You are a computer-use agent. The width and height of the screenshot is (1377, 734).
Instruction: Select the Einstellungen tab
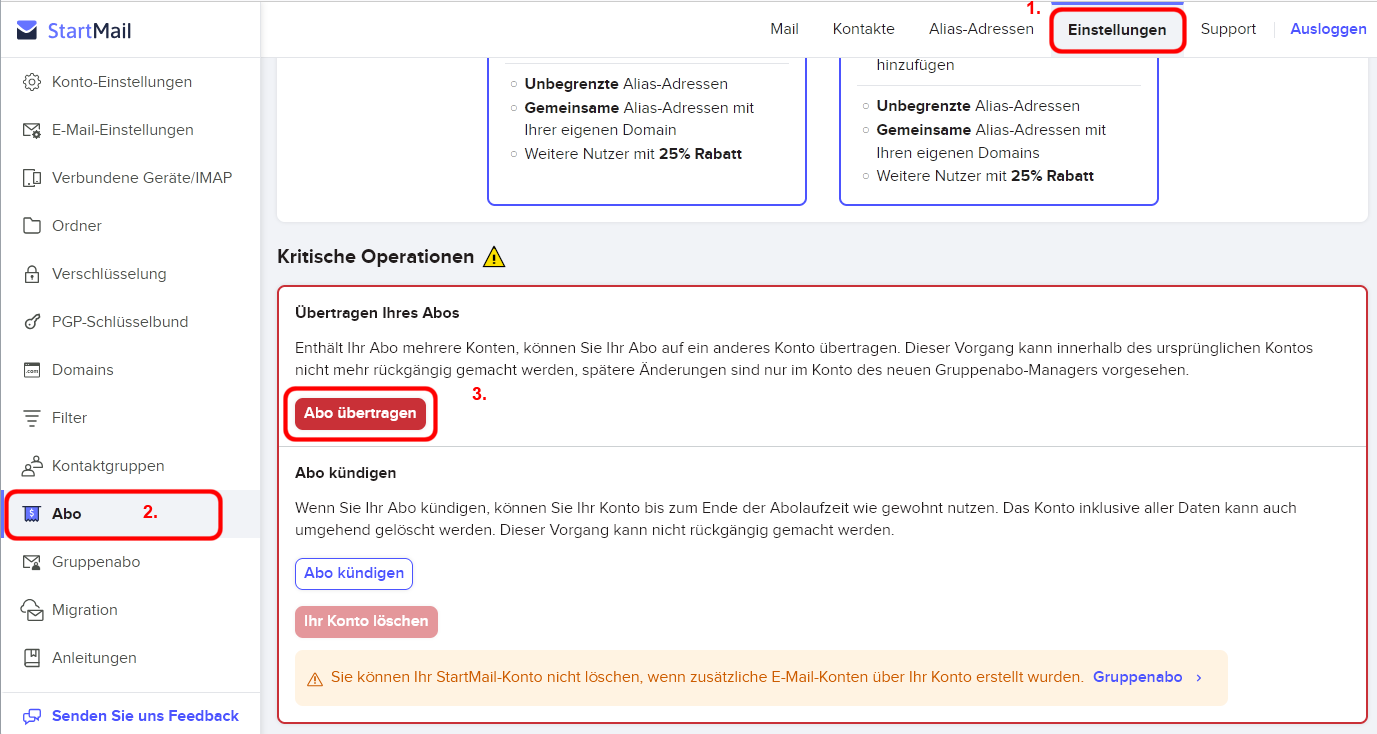coord(1117,30)
